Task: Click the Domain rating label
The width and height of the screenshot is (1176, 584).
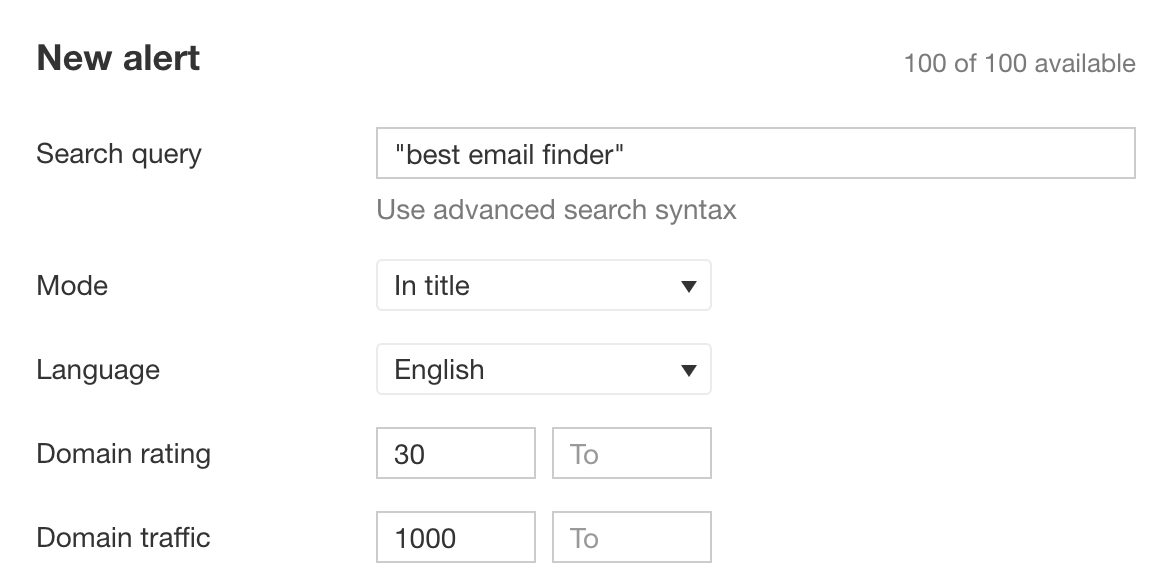Action: pos(123,453)
